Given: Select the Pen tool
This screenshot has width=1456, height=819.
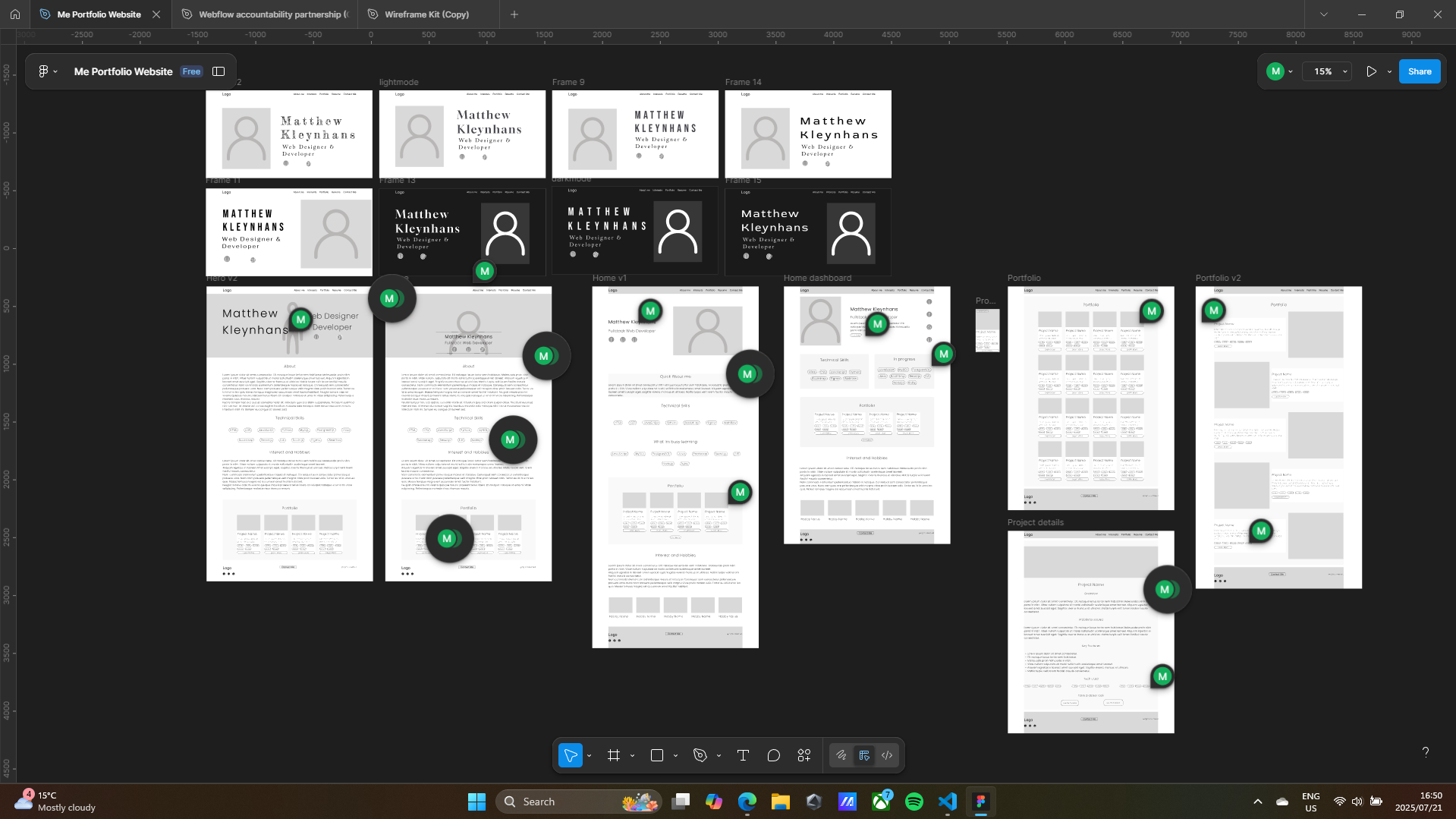Looking at the screenshot, I should (700, 755).
